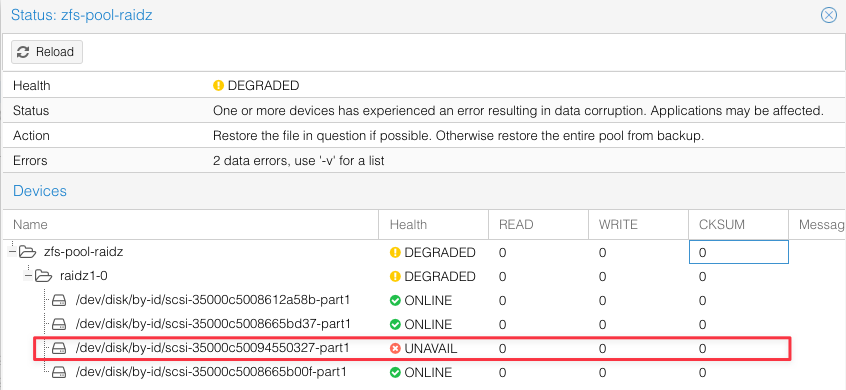Click the 'One or more devices' Status text
Screen dimensions: 846x390
click(x=518, y=111)
